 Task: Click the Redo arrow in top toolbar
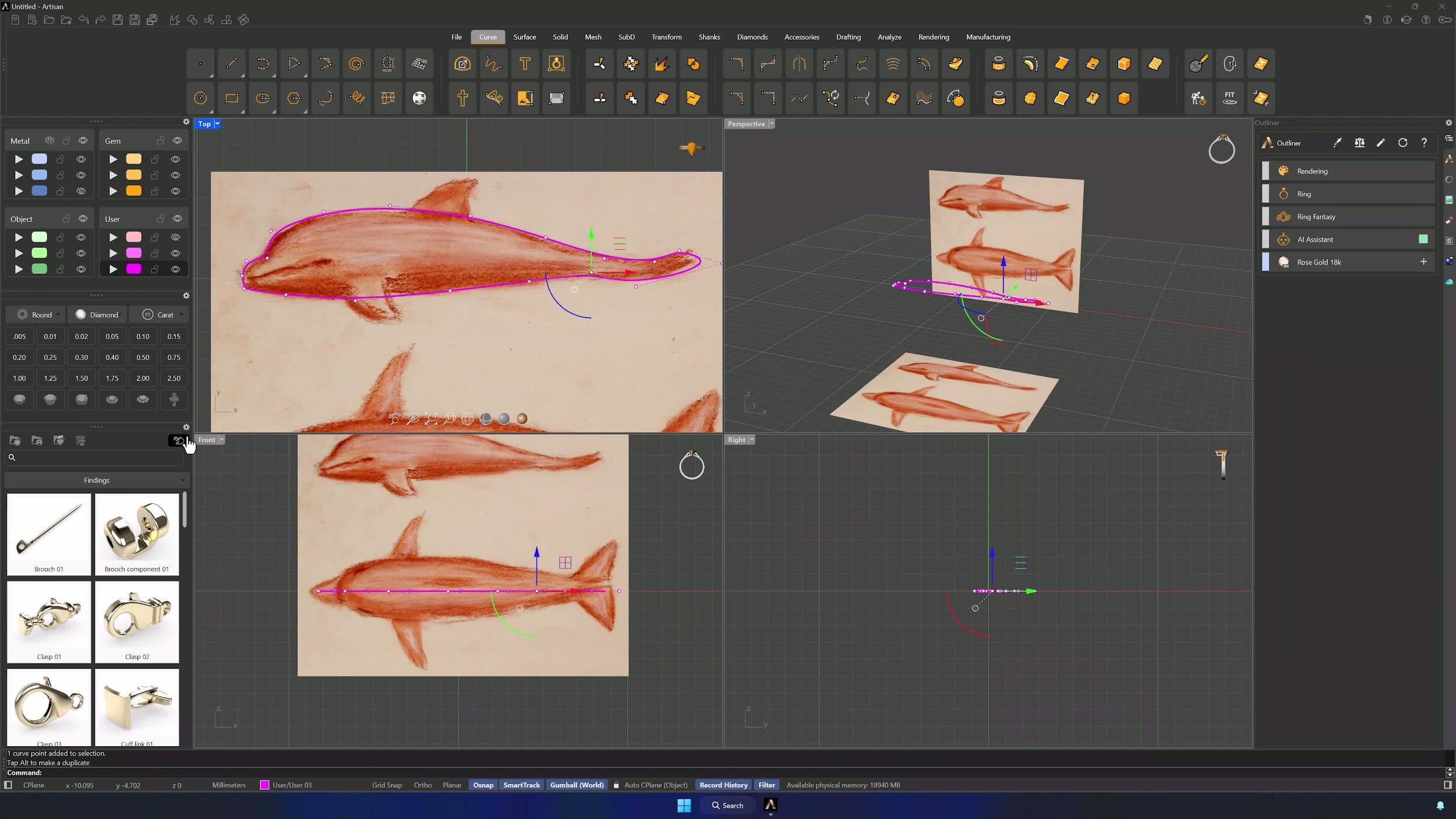(x=100, y=20)
